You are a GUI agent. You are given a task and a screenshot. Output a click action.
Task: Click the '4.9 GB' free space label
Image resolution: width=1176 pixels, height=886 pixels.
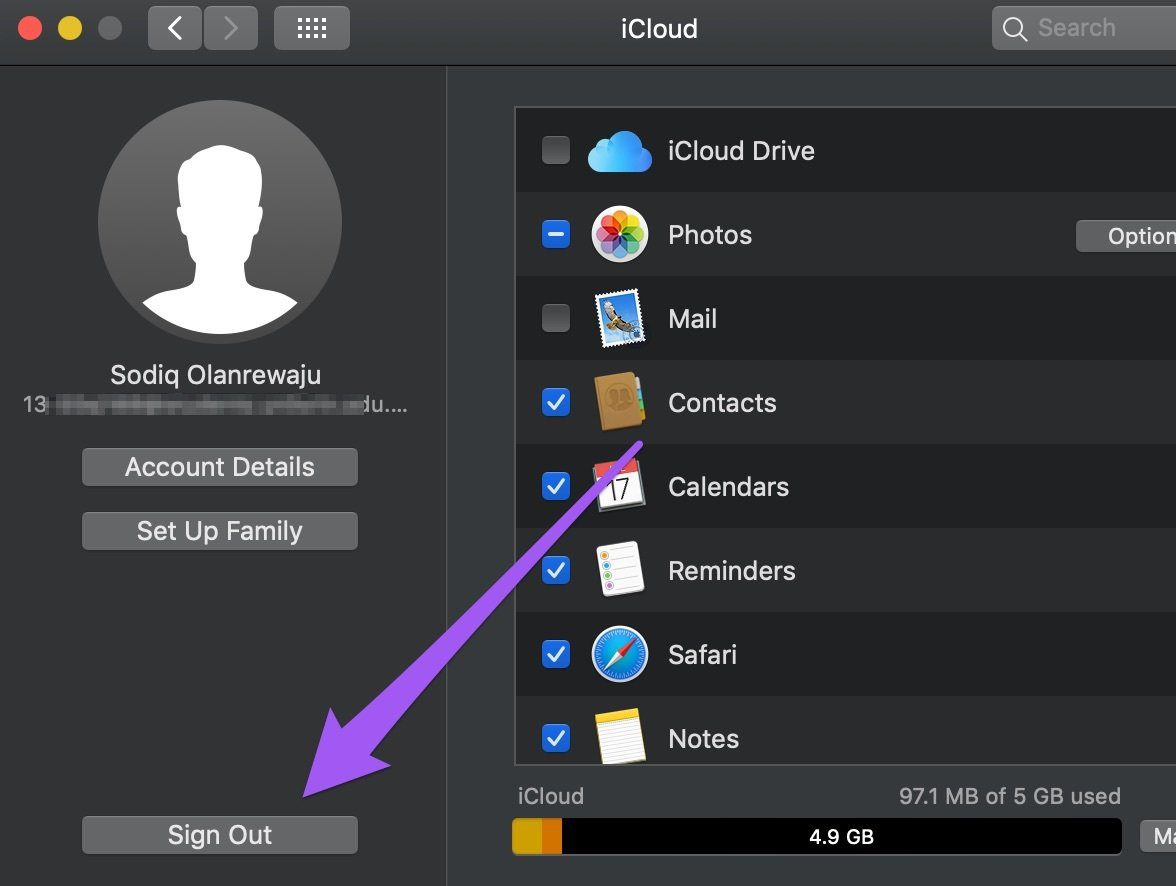click(842, 836)
